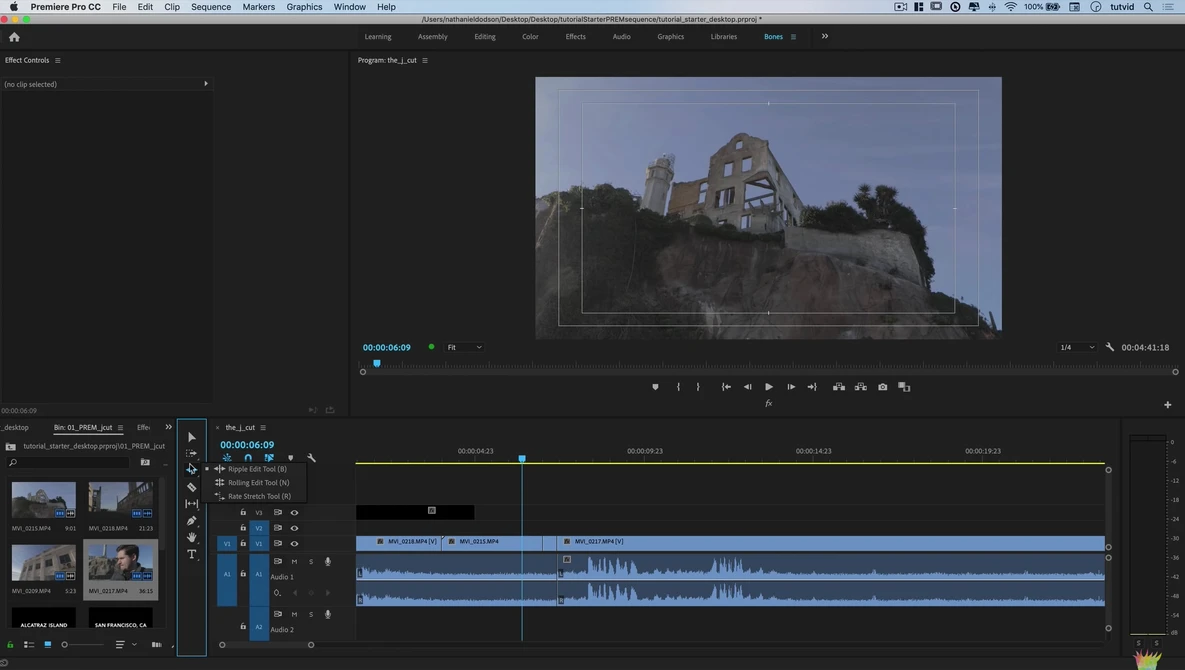Toggle lock on V3 track
The width and height of the screenshot is (1185, 670).
point(243,512)
